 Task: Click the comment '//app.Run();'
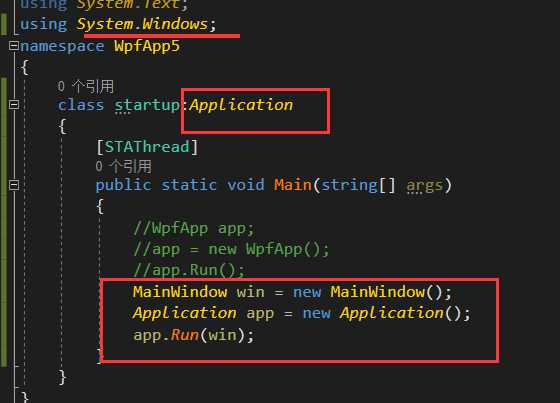pos(189,270)
